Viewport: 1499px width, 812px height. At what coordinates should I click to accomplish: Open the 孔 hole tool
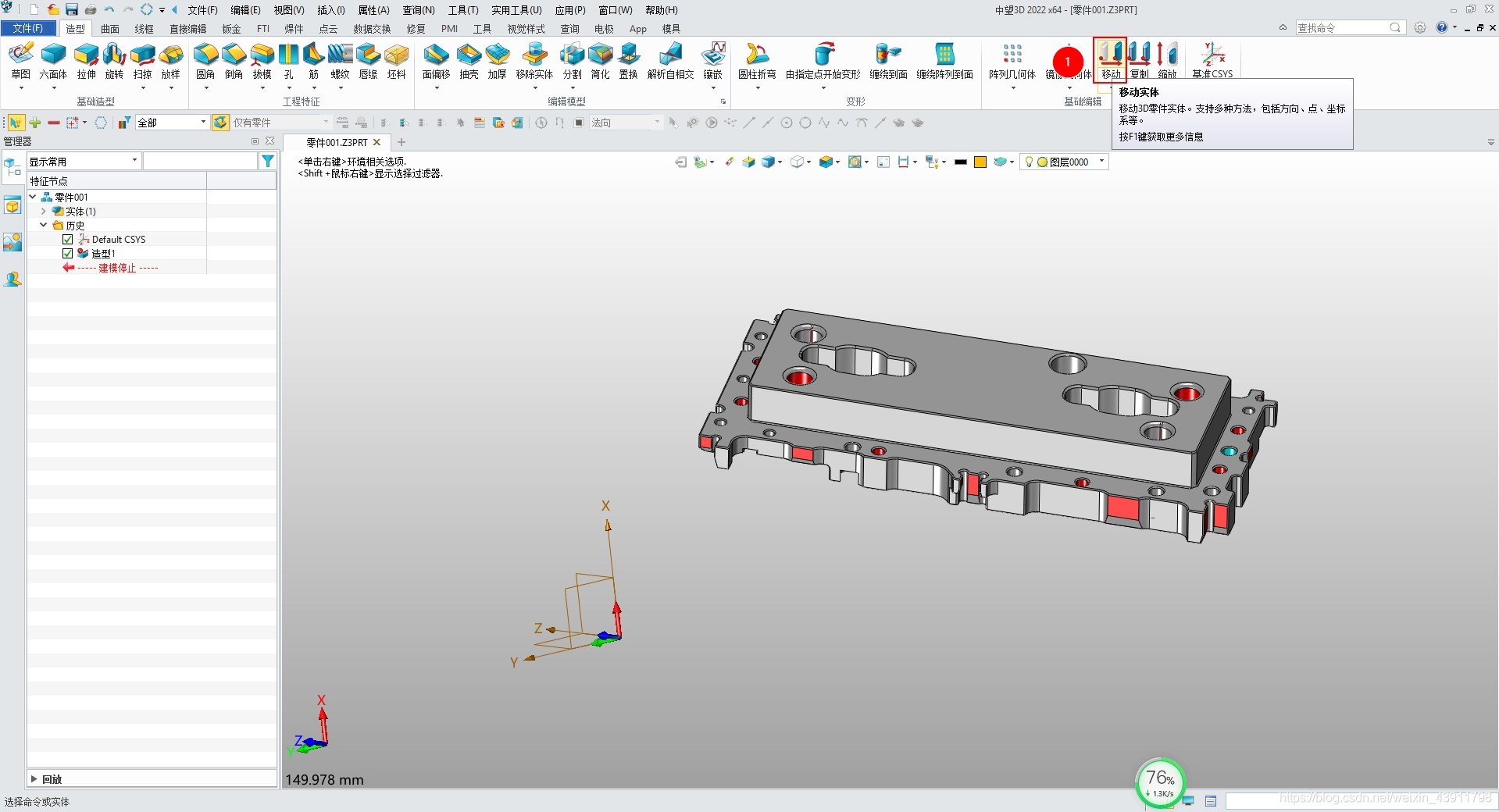tap(288, 61)
